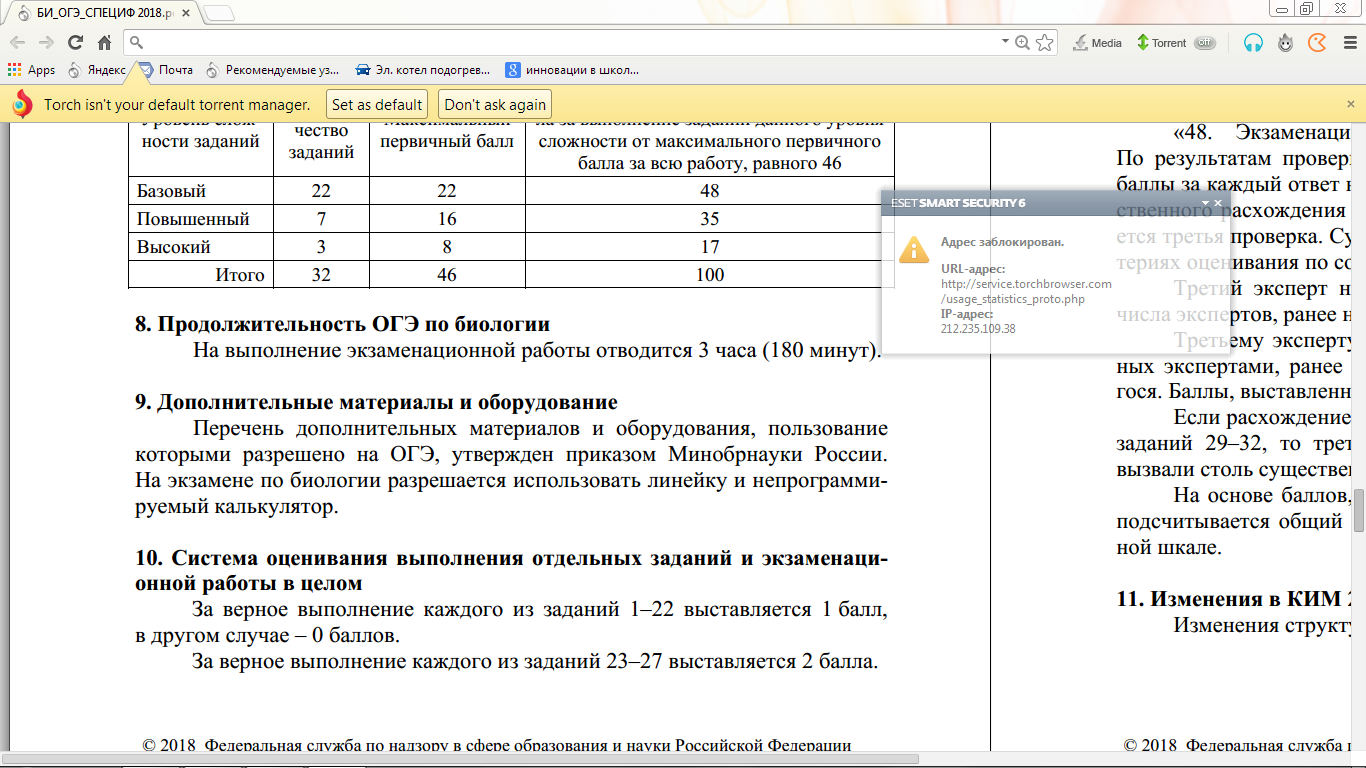Close the БИ_ОГЭ_СПЕЦИФ 2018 tab
The height and width of the screenshot is (768, 1366).
pos(185,13)
